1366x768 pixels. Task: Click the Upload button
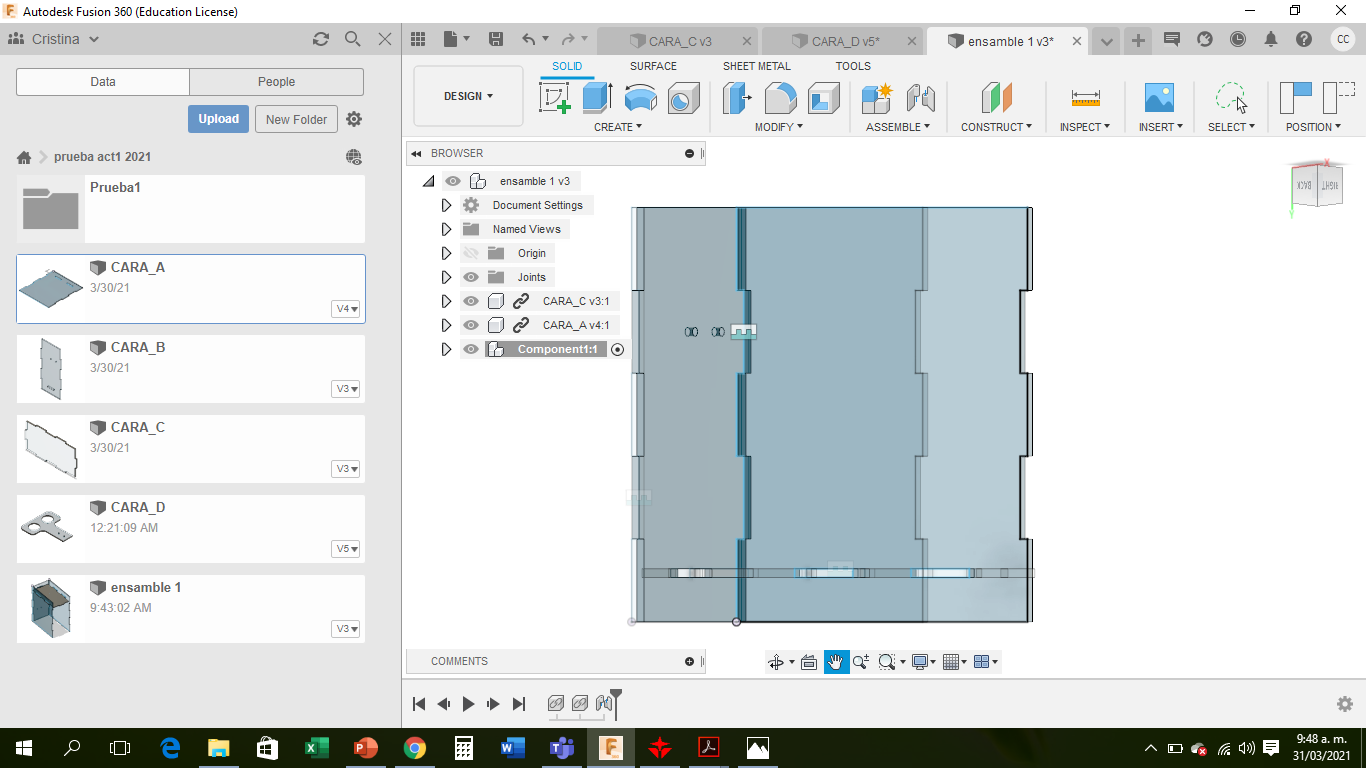click(x=218, y=119)
